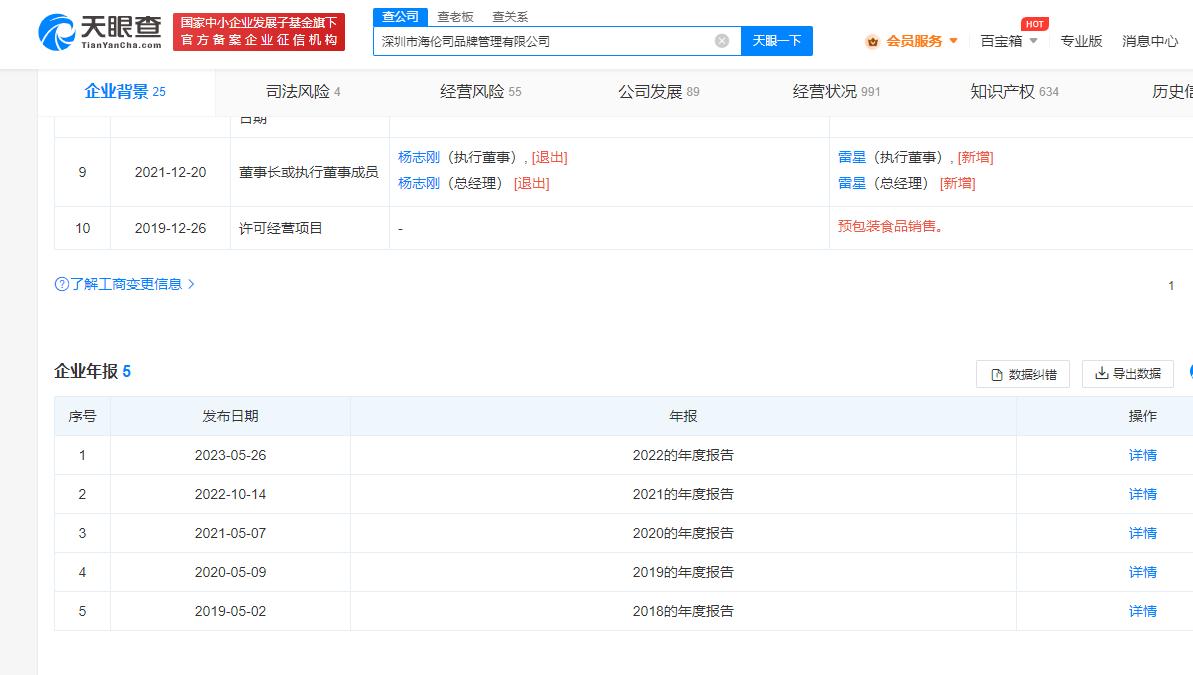This screenshot has height=675, width=1193.
Task: Click the 天眼一下 search button
Action: 777,40
